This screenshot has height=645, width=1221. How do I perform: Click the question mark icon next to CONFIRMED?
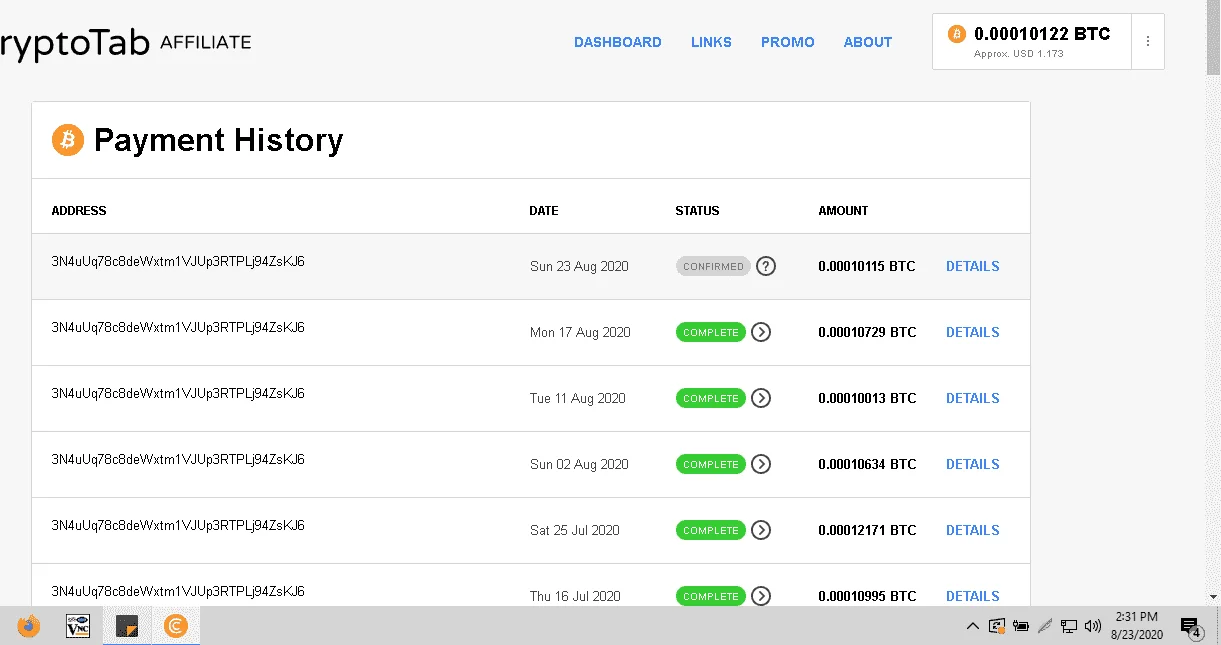click(766, 266)
